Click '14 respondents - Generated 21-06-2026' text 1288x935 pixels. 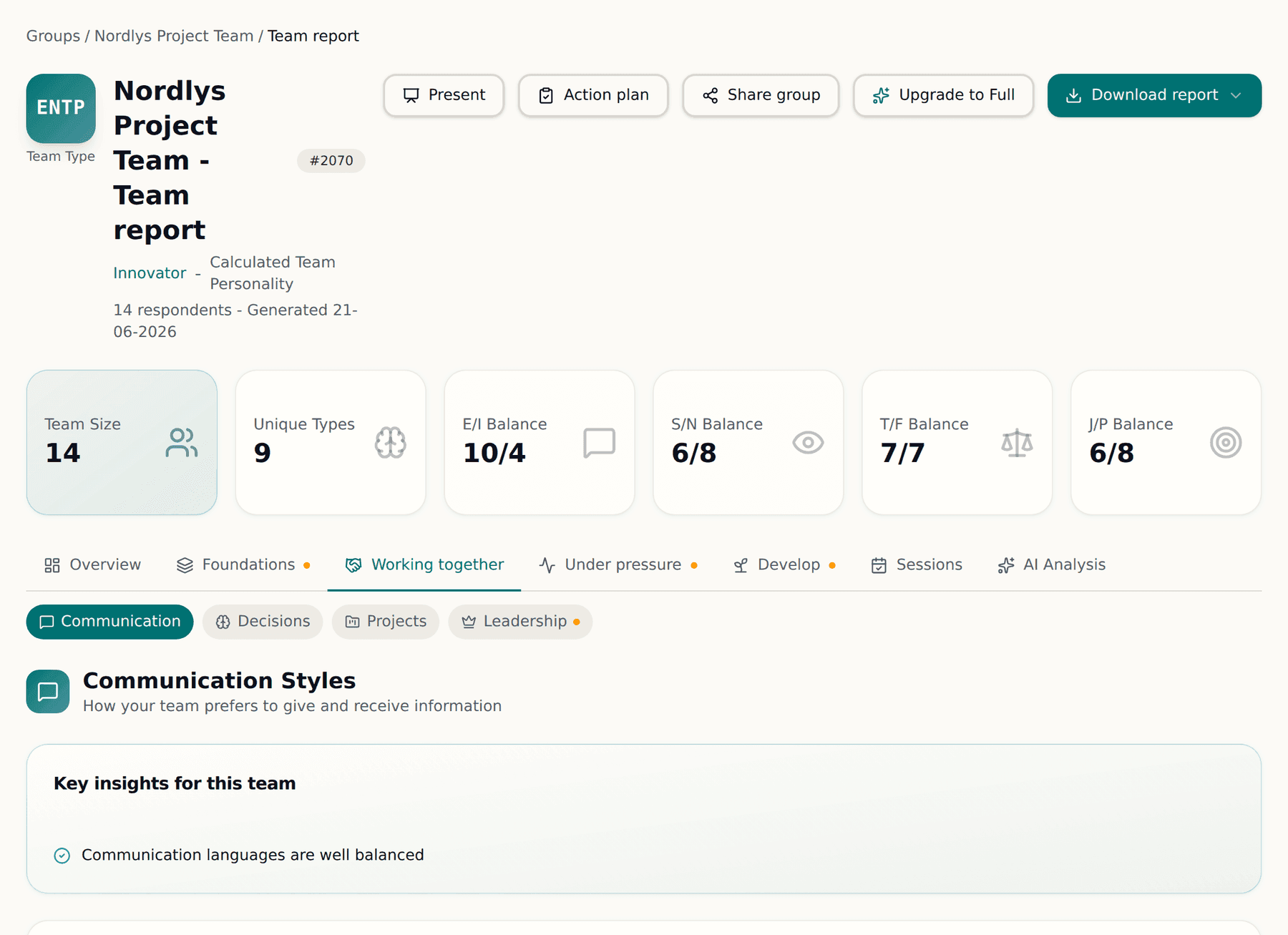(x=235, y=321)
